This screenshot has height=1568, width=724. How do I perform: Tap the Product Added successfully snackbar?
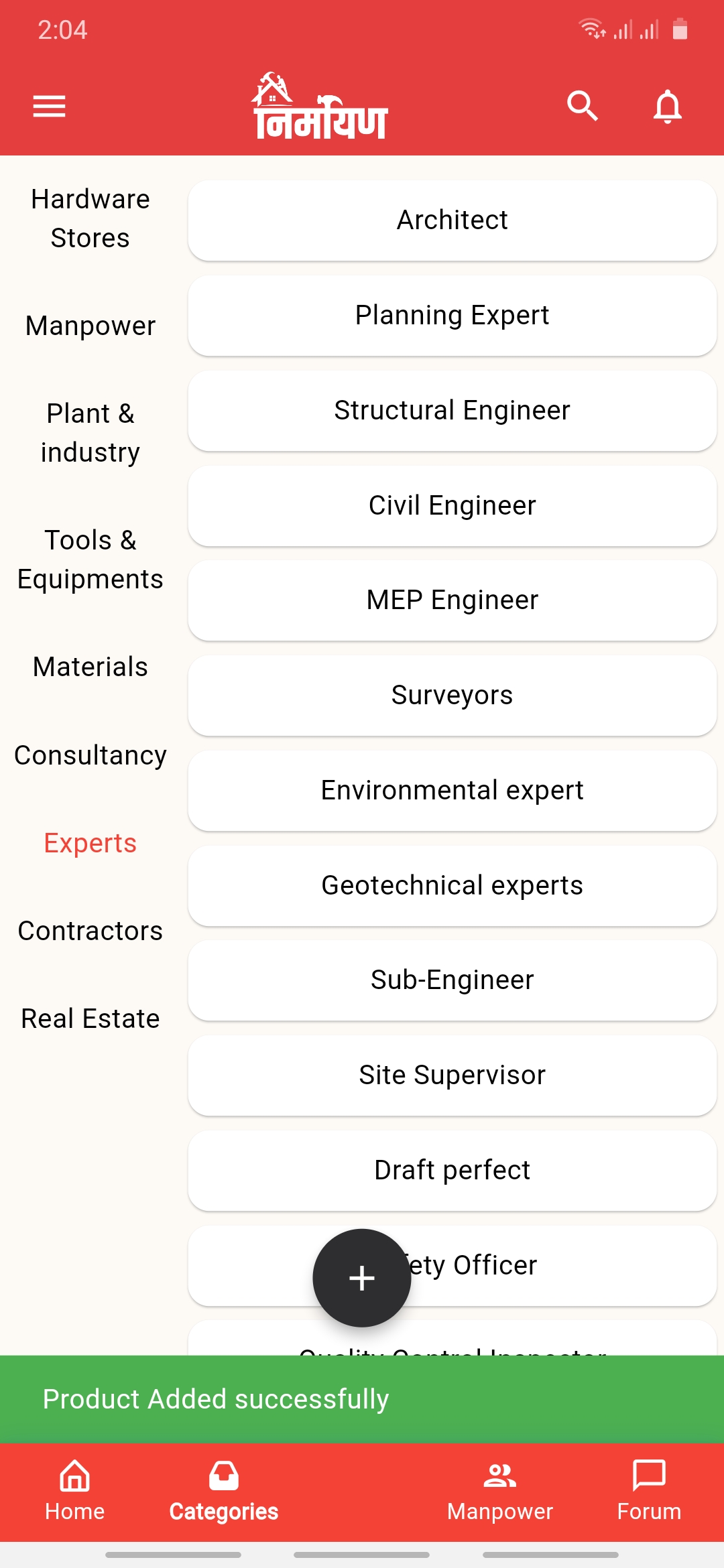click(362, 1399)
